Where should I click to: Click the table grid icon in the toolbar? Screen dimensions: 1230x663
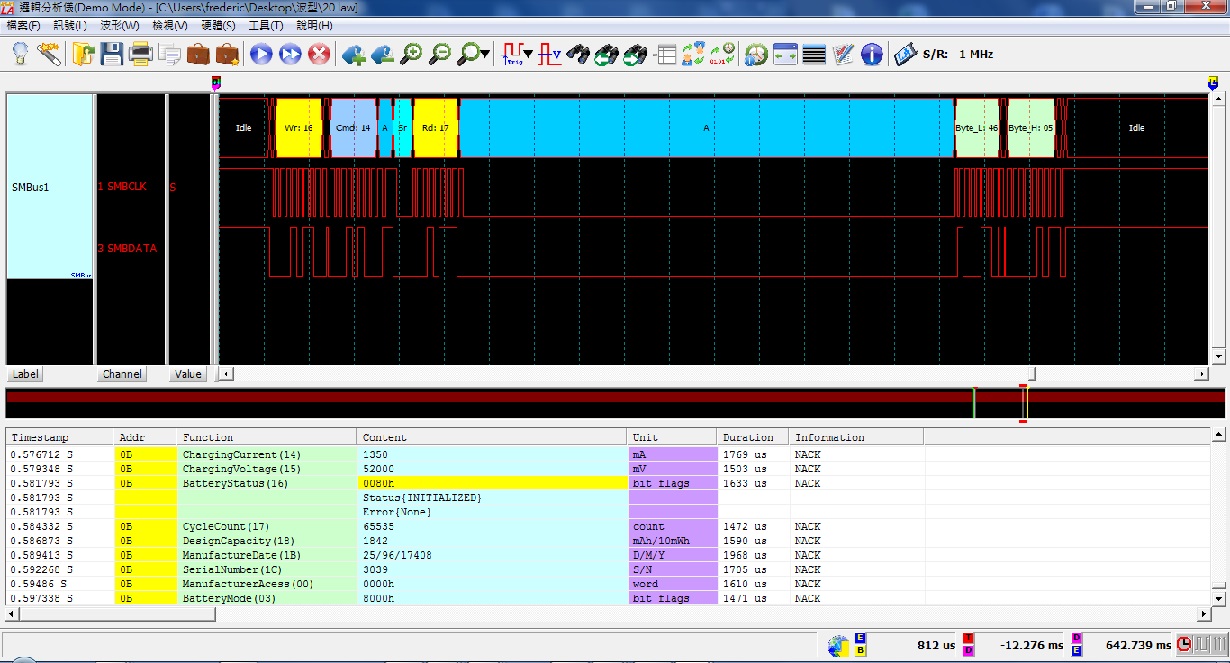tap(664, 54)
